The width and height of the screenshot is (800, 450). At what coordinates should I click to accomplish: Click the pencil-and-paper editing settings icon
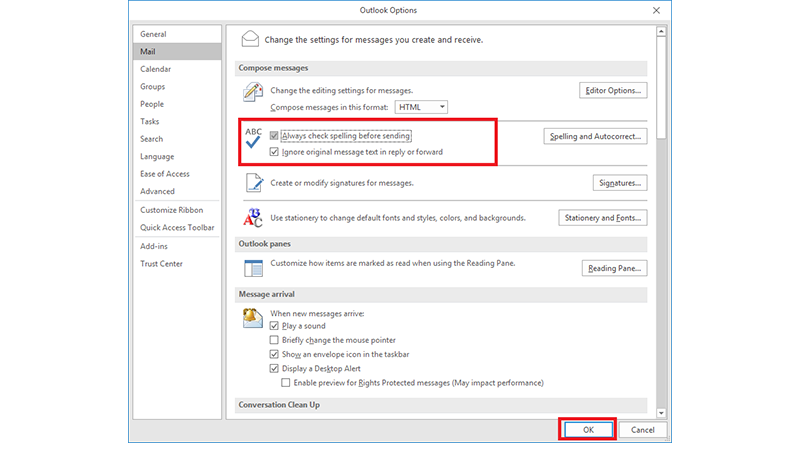[x=253, y=92]
